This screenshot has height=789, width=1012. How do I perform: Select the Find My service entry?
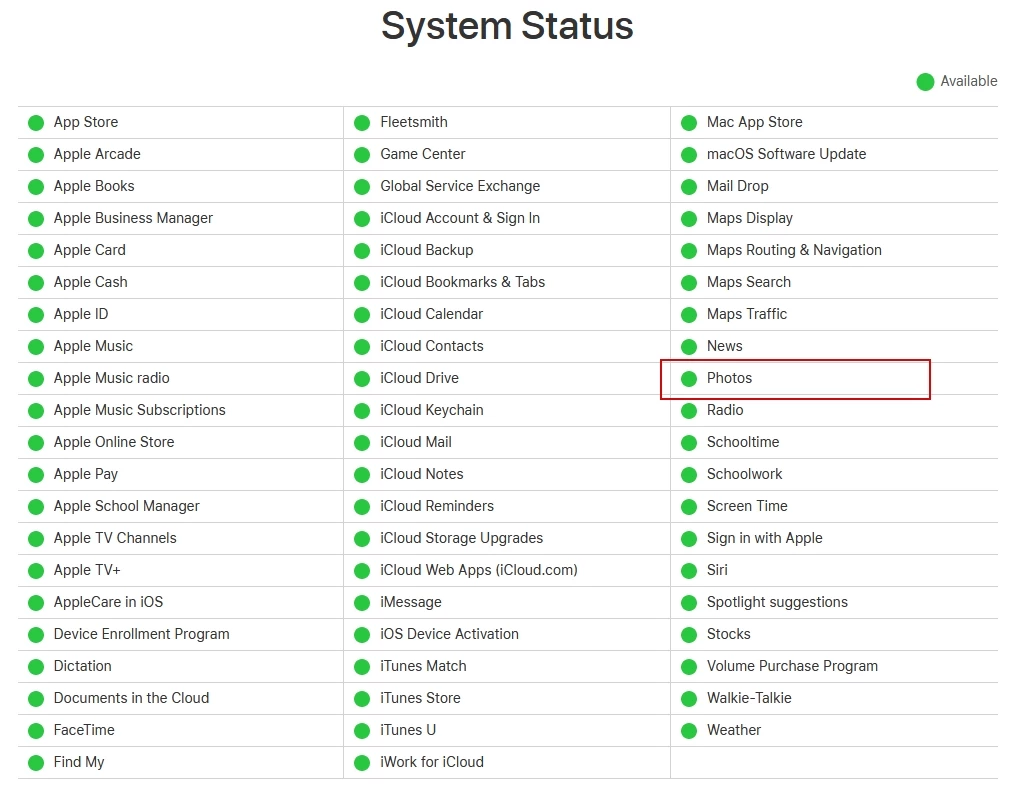click(x=79, y=762)
